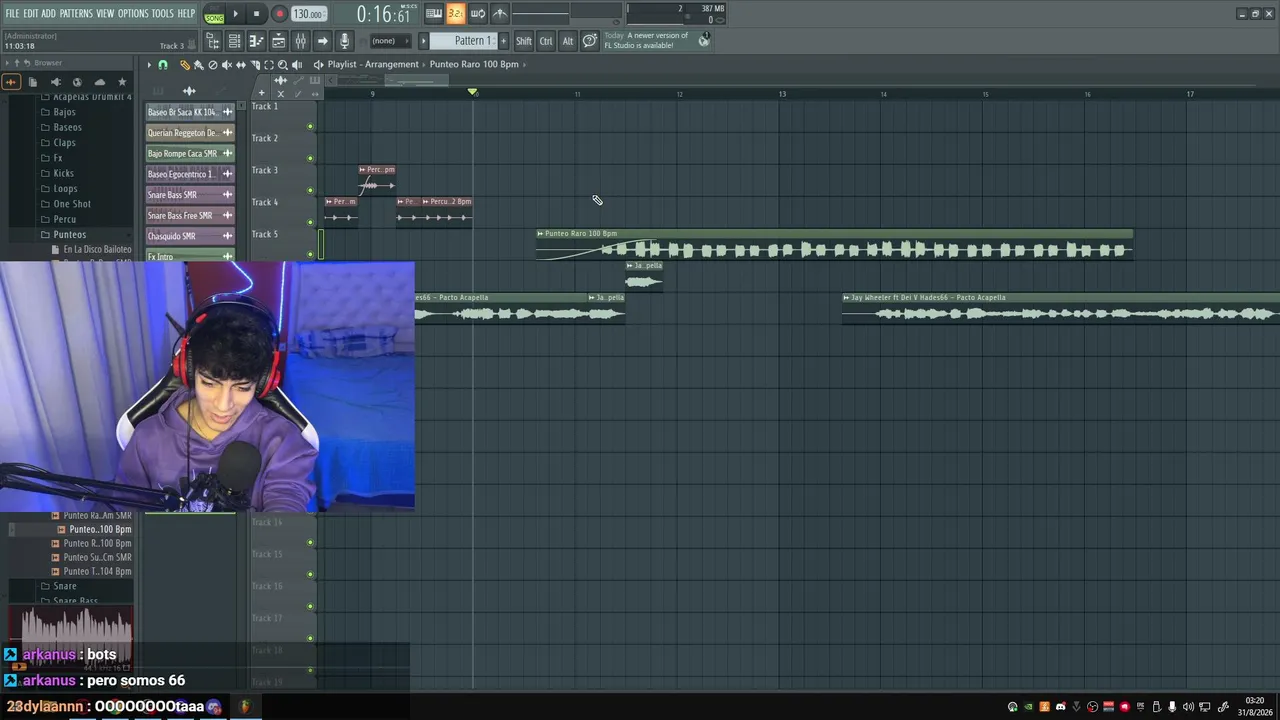The image size is (1280, 720).
Task: Arm recording with the Record button
Action: [279, 14]
